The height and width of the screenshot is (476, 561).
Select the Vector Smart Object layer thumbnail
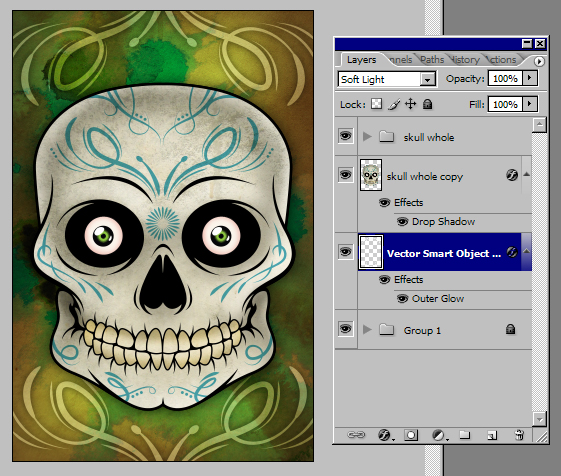(x=371, y=252)
